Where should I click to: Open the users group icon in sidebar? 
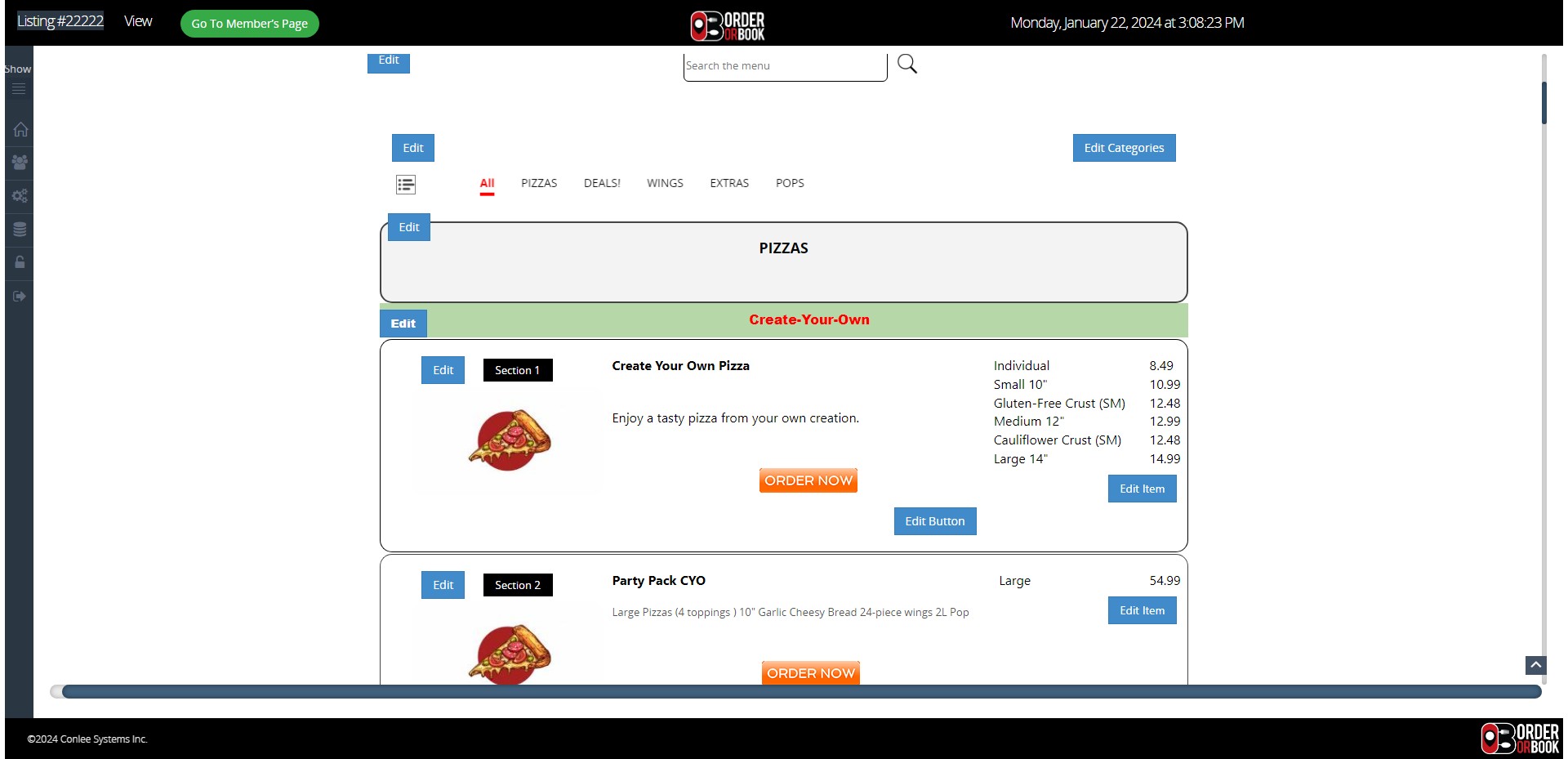coord(20,163)
